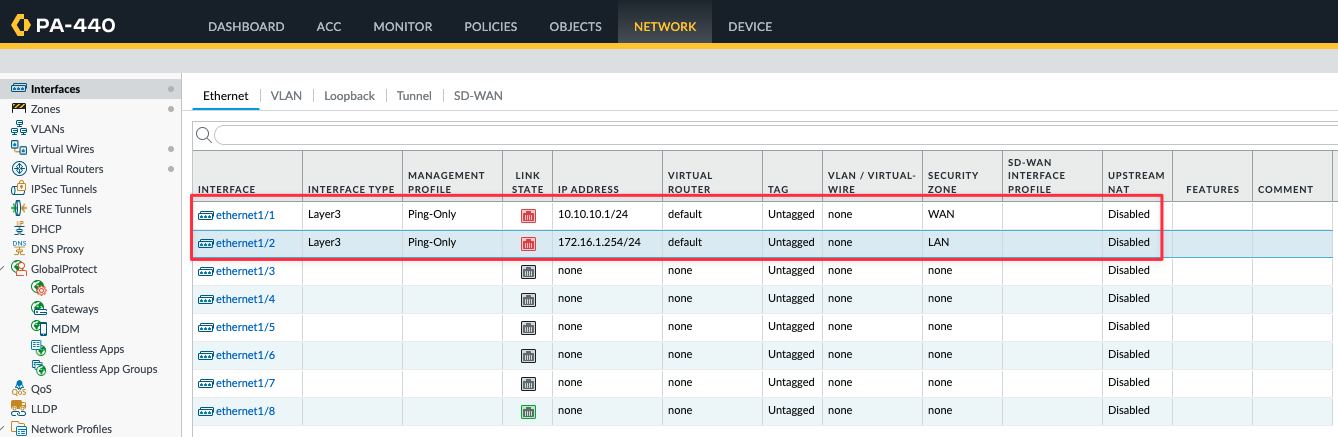This screenshot has width=1338, height=437.
Task: Click the Virtual Wires icon
Action: 19,148
